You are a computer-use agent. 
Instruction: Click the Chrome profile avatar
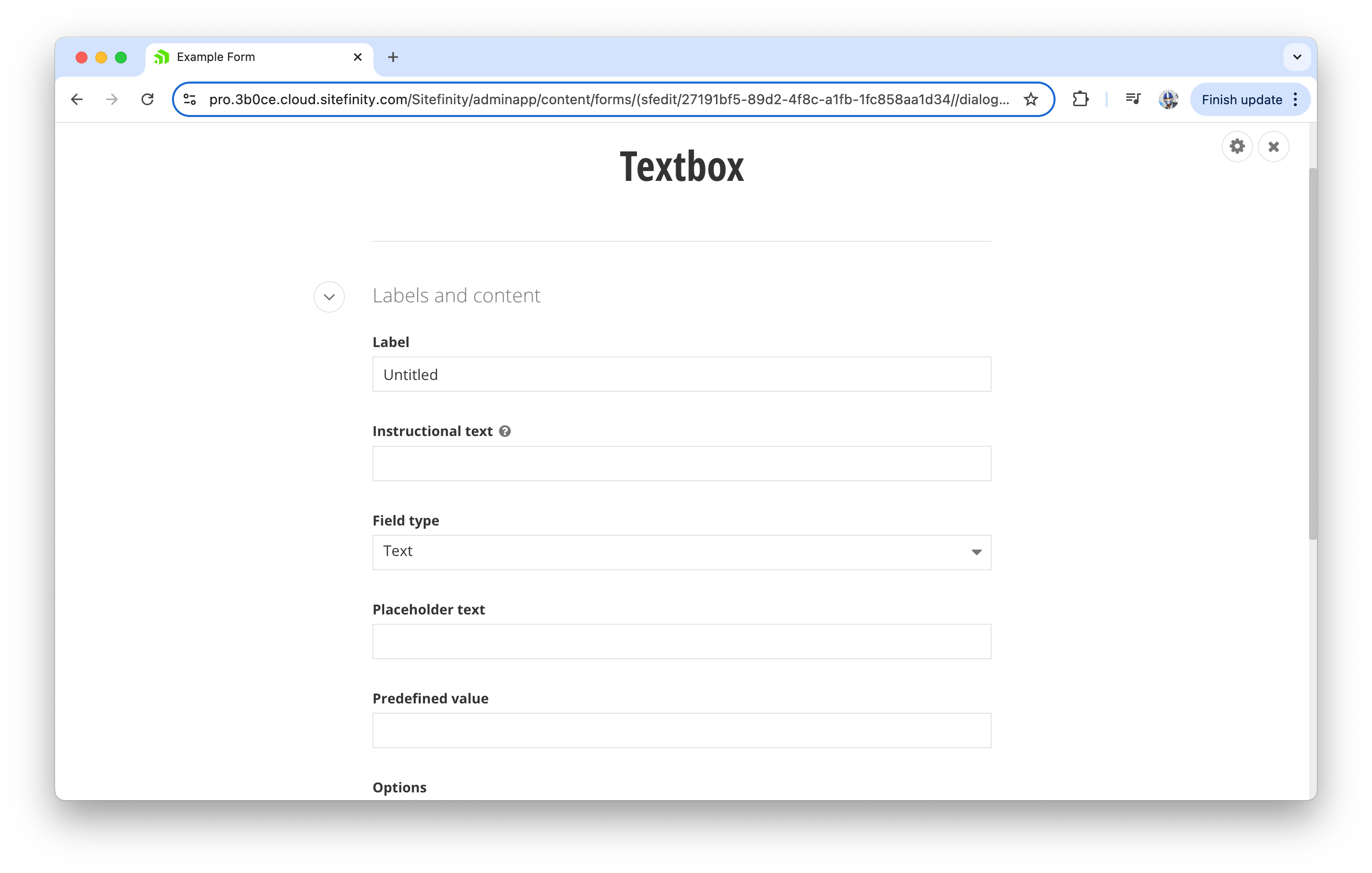click(x=1168, y=100)
